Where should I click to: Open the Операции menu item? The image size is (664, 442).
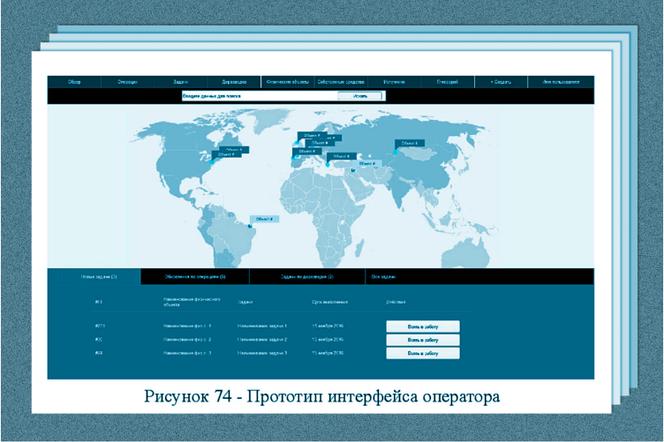click(128, 82)
